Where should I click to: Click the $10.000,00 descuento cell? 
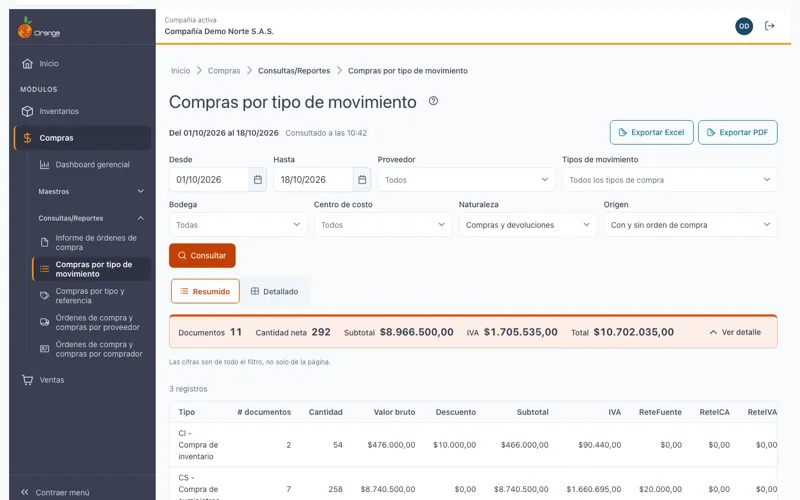pos(455,445)
